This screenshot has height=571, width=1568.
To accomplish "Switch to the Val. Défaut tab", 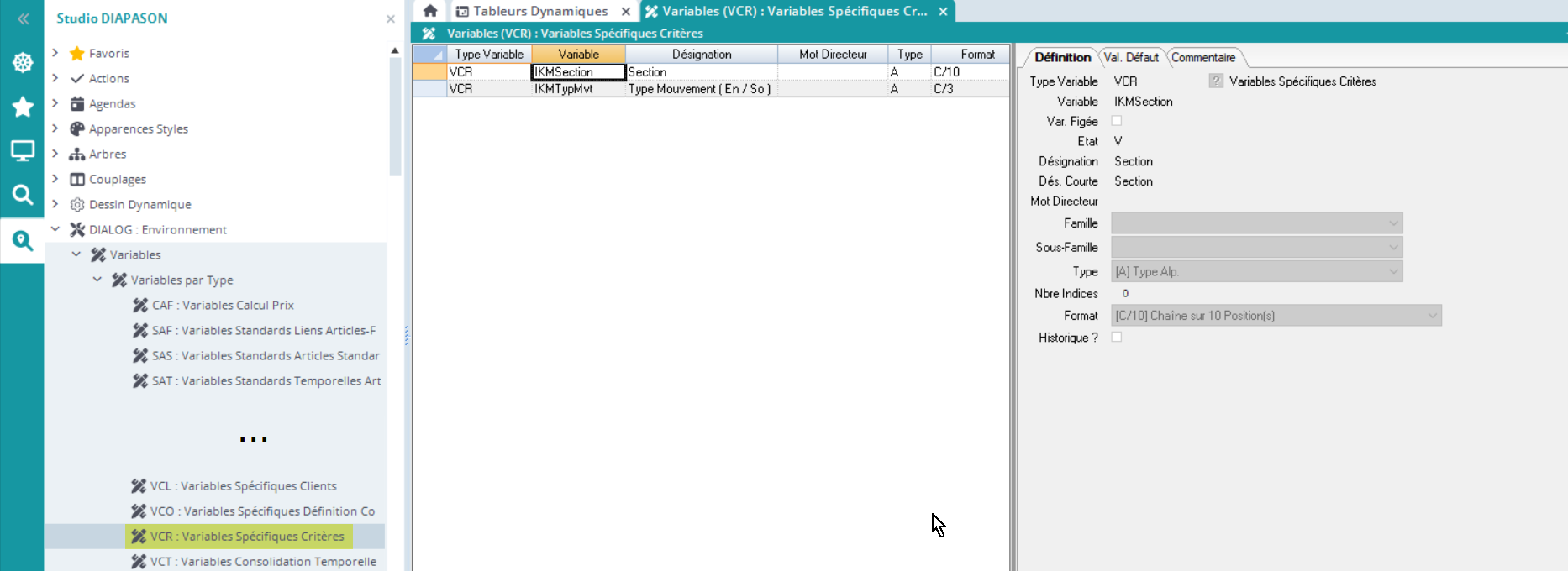I will (1130, 58).
